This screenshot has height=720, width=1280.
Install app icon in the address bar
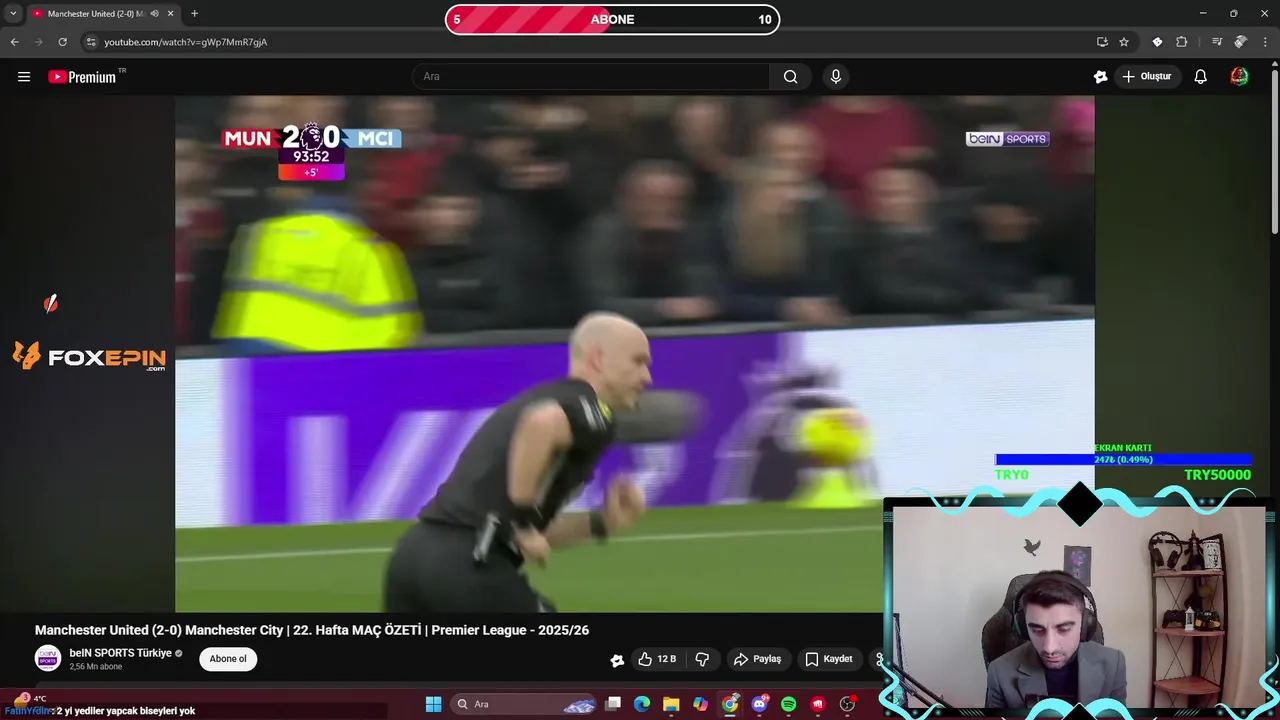tap(1102, 42)
